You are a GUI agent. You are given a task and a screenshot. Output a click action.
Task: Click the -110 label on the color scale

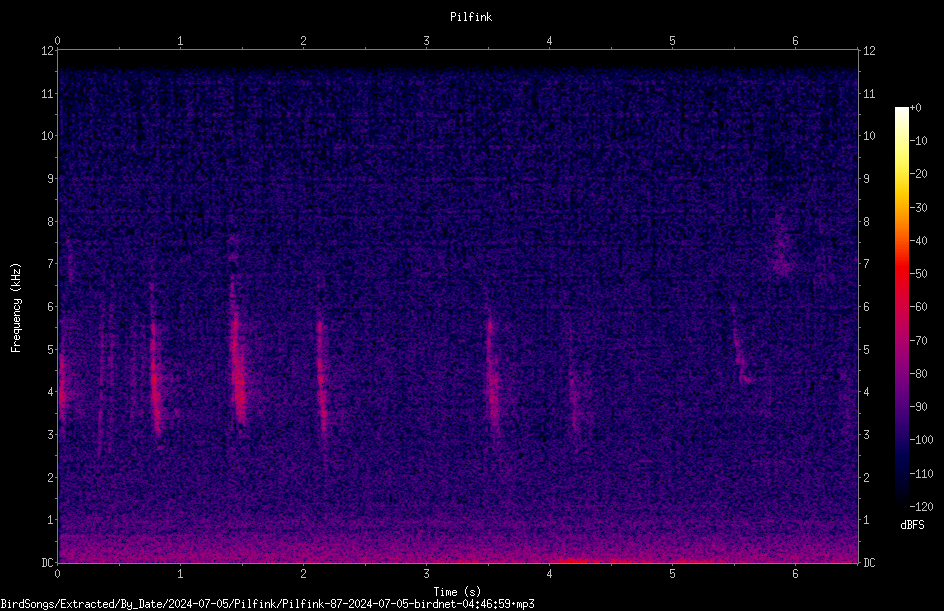[x=921, y=474]
